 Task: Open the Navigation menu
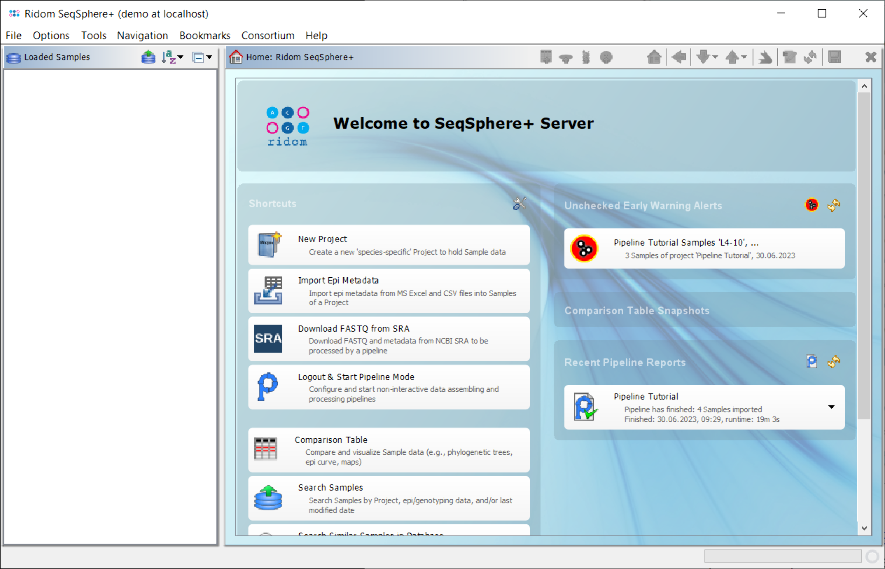[142, 35]
